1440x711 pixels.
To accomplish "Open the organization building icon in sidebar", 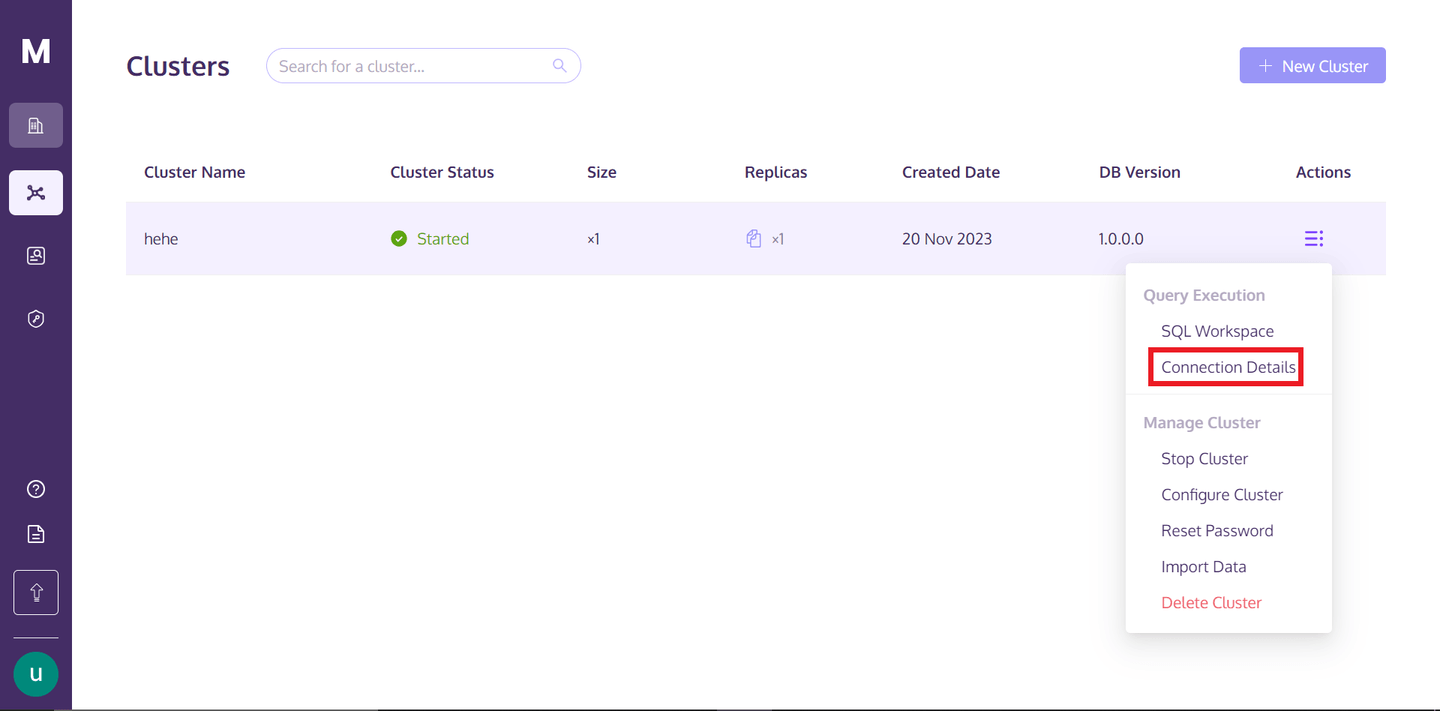I will point(36,125).
